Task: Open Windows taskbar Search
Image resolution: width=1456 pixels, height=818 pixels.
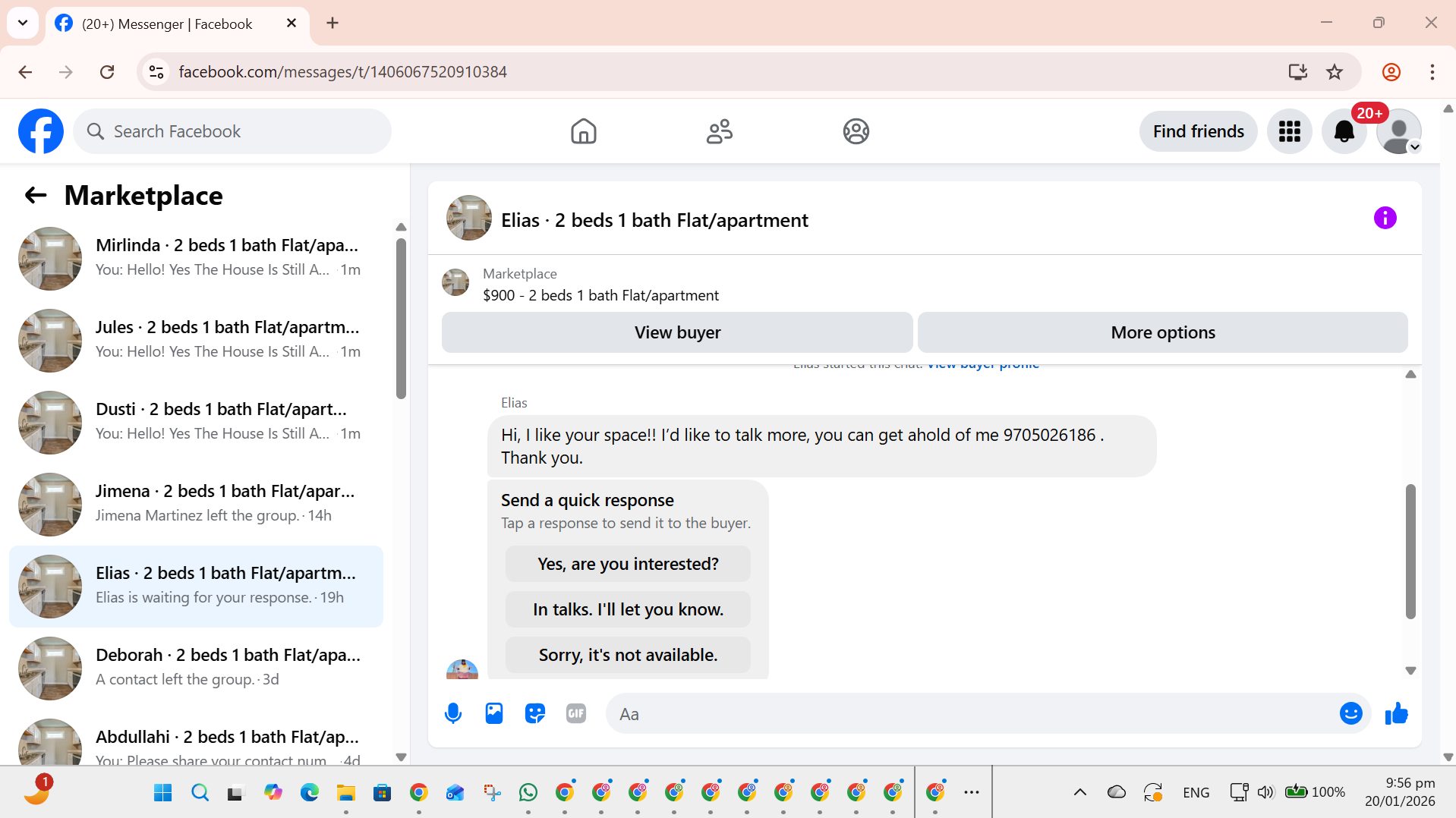Action: click(200, 793)
